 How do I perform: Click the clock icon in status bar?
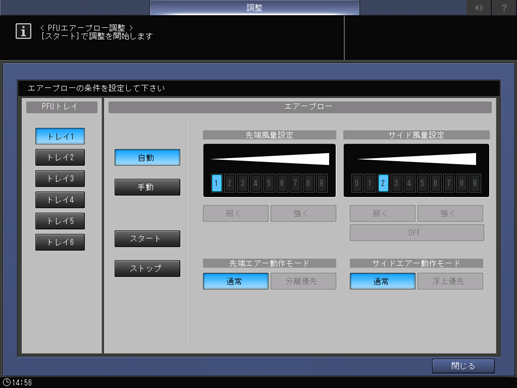pos(7,382)
